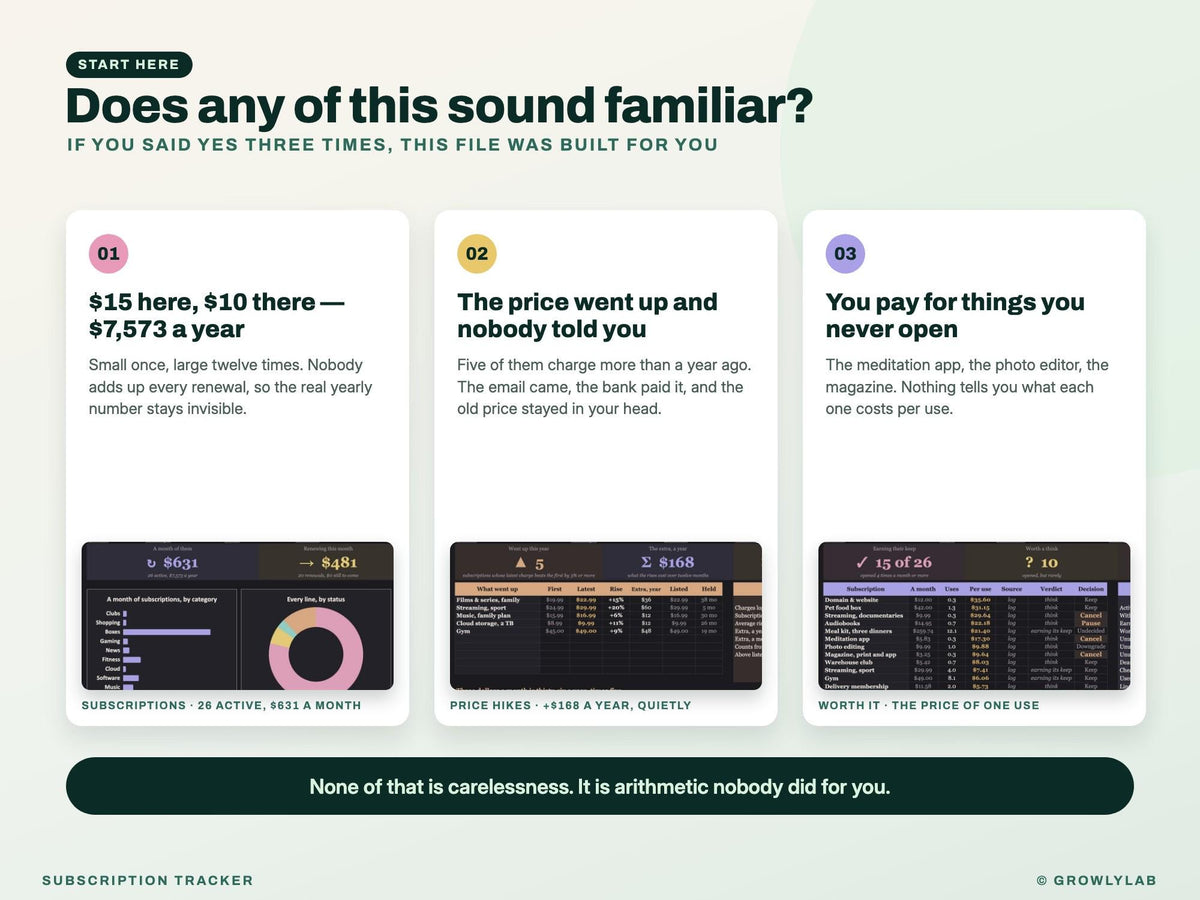This screenshot has height=900, width=1200.
Task: Open the Subscriptions dashboard thumbnail
Action: [237, 616]
